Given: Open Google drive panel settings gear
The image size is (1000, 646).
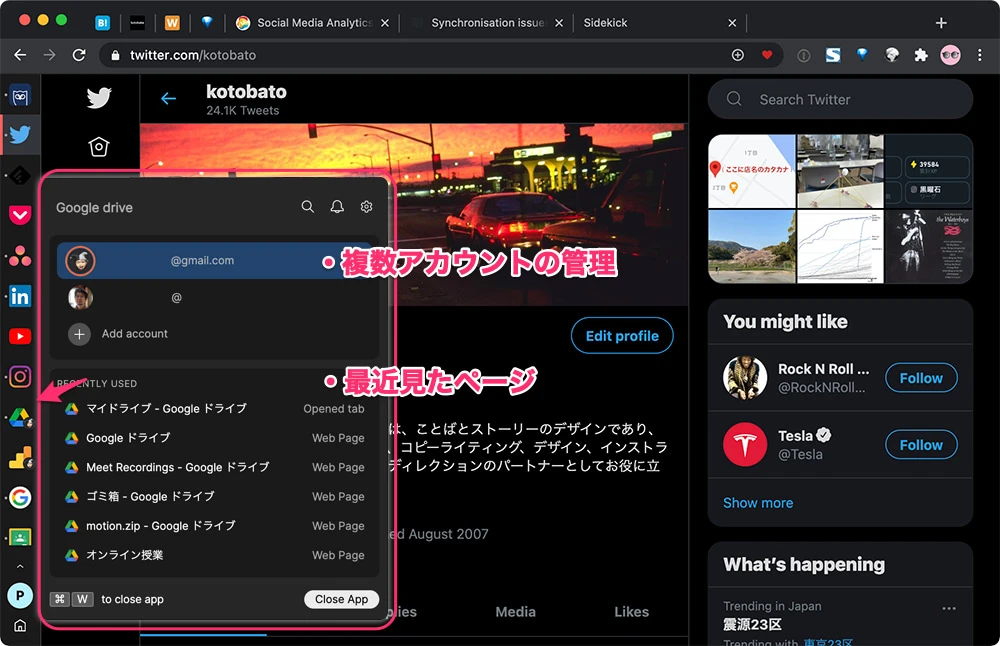Looking at the screenshot, I should pyautogui.click(x=366, y=207).
